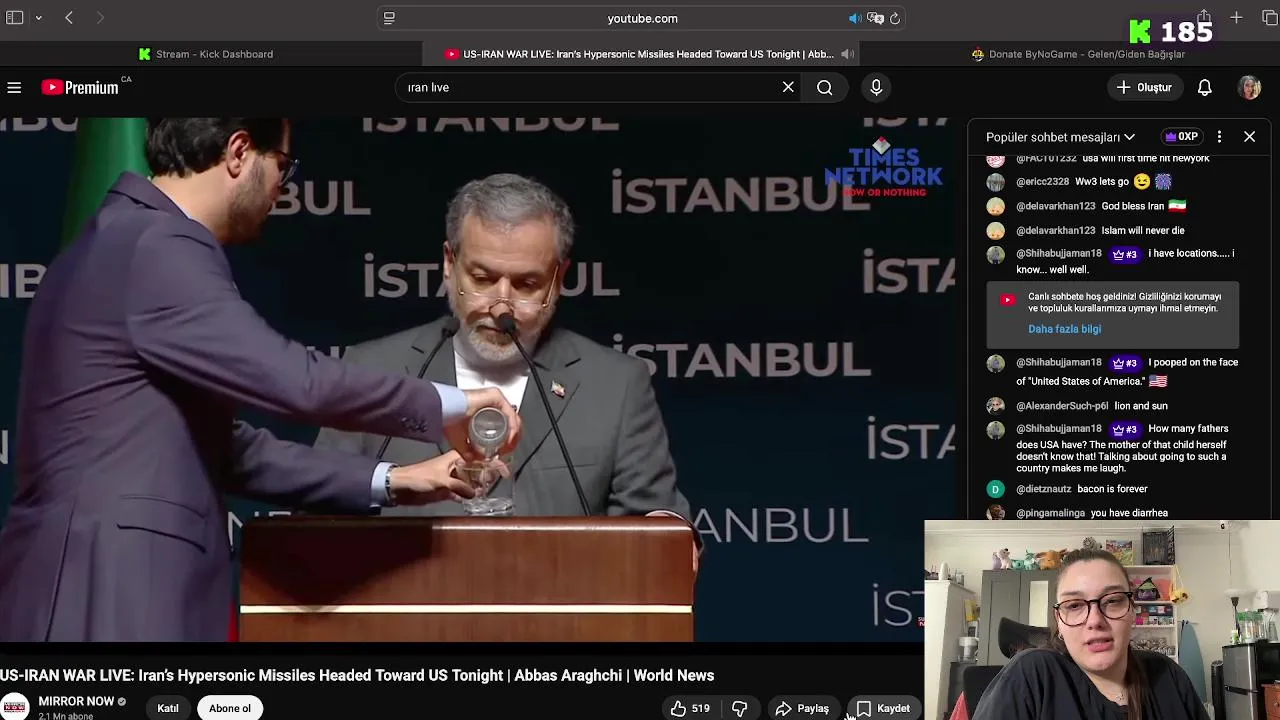Like the video with thumbs-up icon
The image size is (1280, 720).
click(679, 708)
